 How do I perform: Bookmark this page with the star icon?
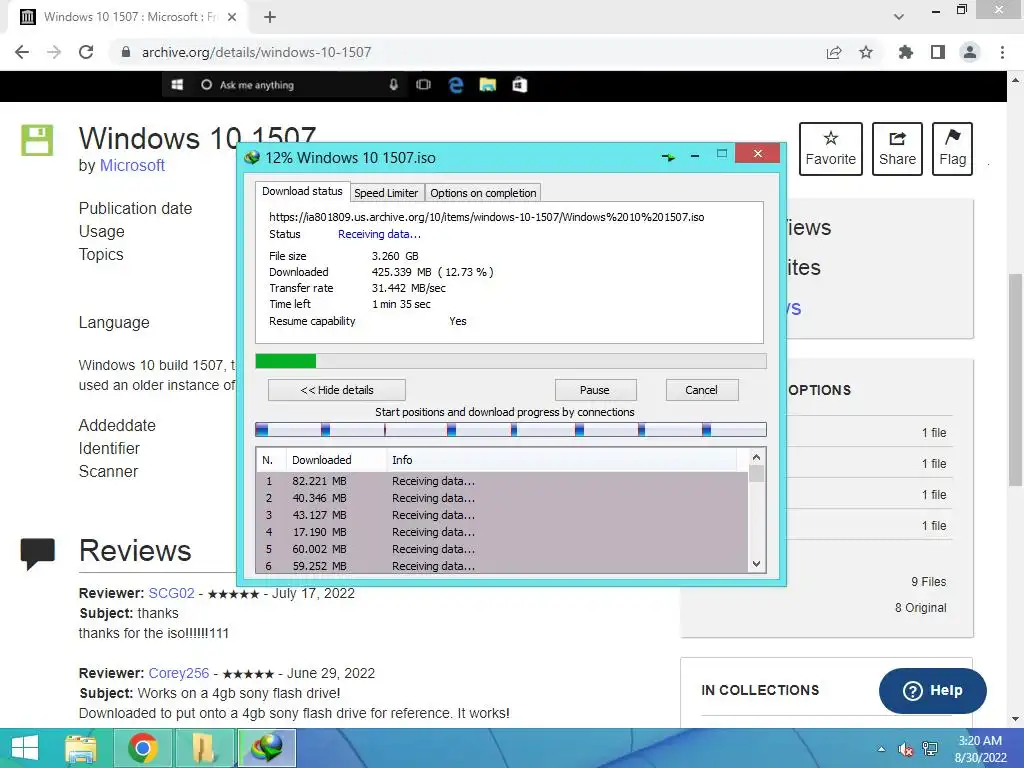coord(866,52)
